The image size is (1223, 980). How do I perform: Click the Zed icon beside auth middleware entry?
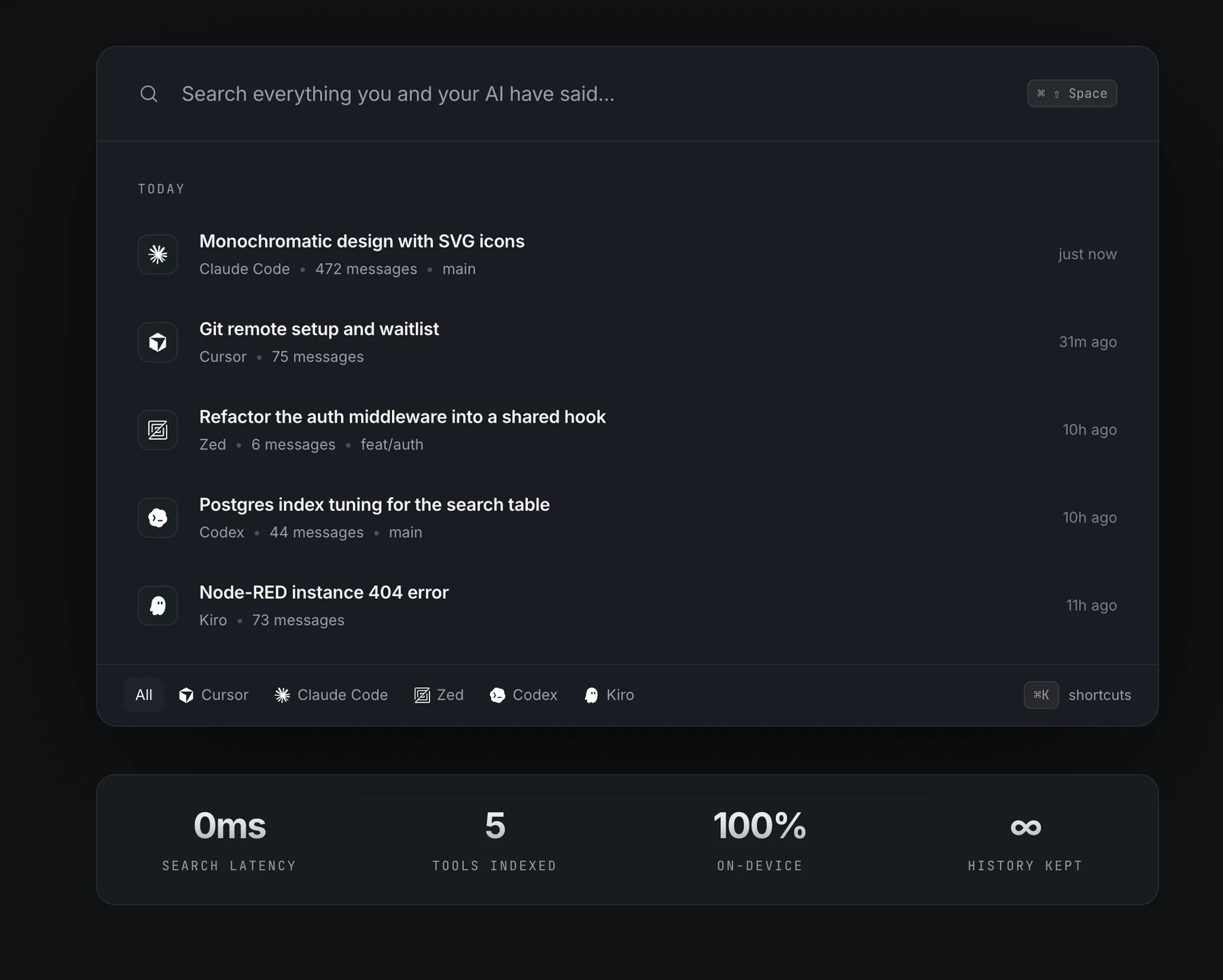click(158, 430)
